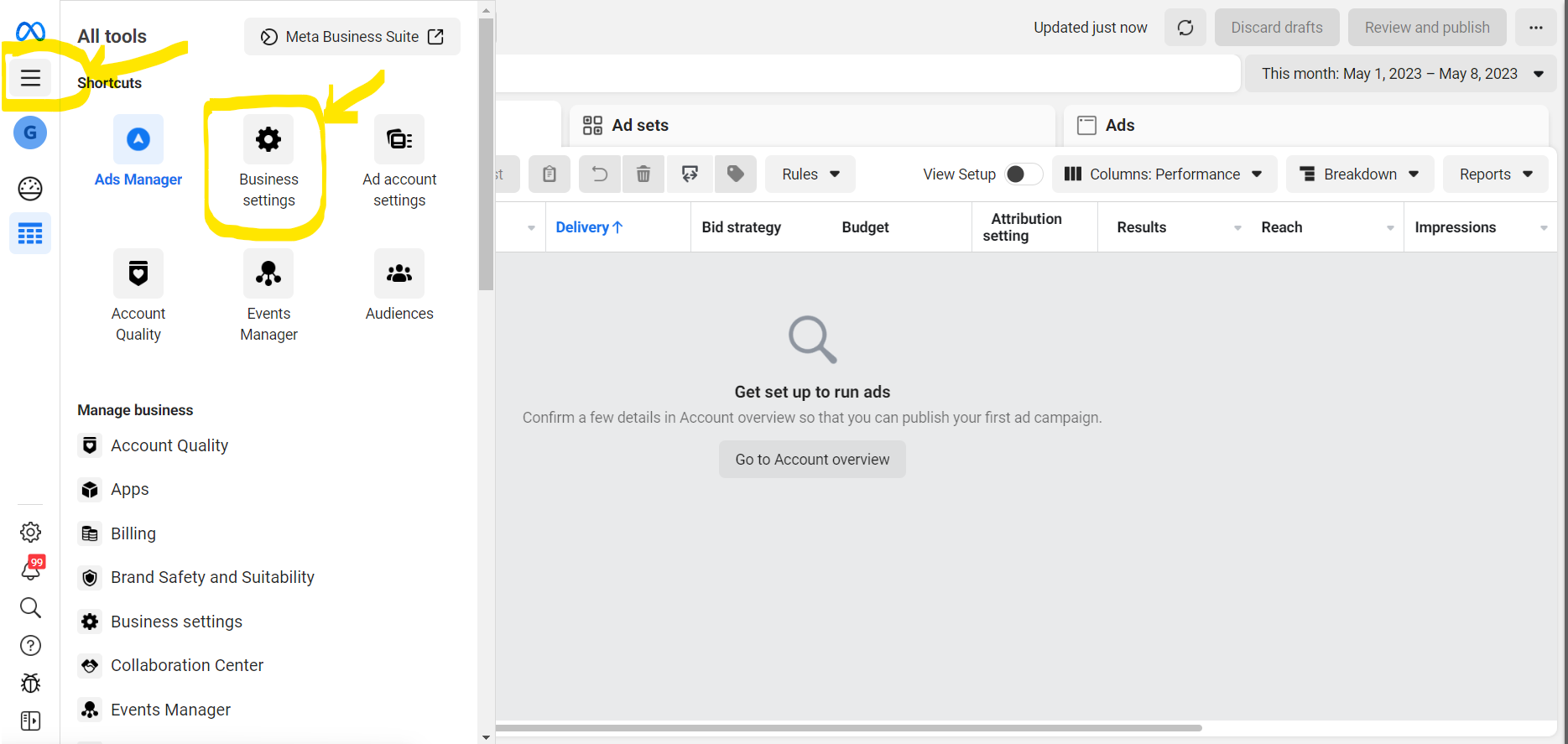The height and width of the screenshot is (744, 1568).
Task: Open the Audiences shortcut
Action: [x=399, y=286]
